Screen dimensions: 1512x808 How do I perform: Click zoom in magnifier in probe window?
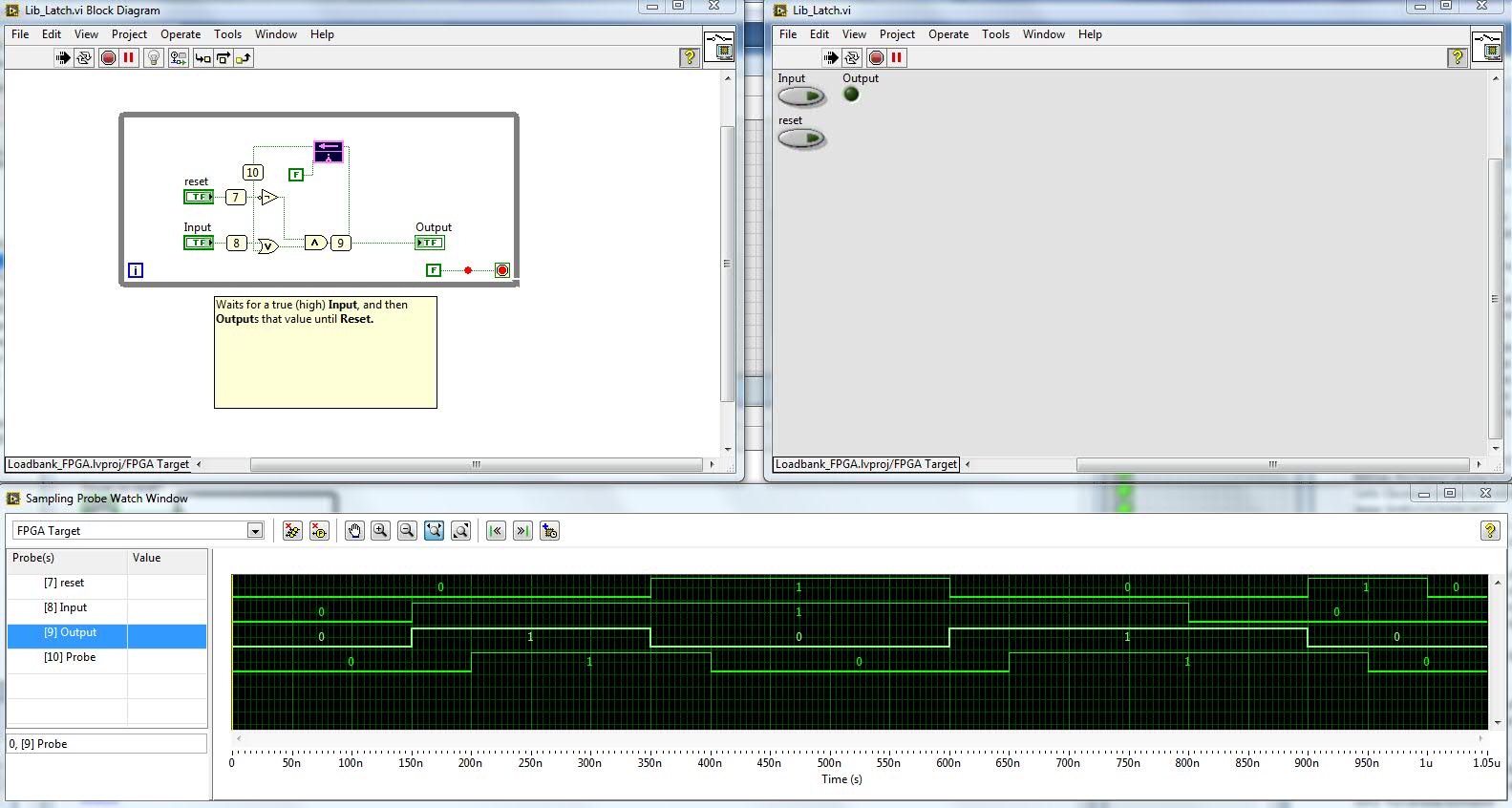tap(380, 531)
